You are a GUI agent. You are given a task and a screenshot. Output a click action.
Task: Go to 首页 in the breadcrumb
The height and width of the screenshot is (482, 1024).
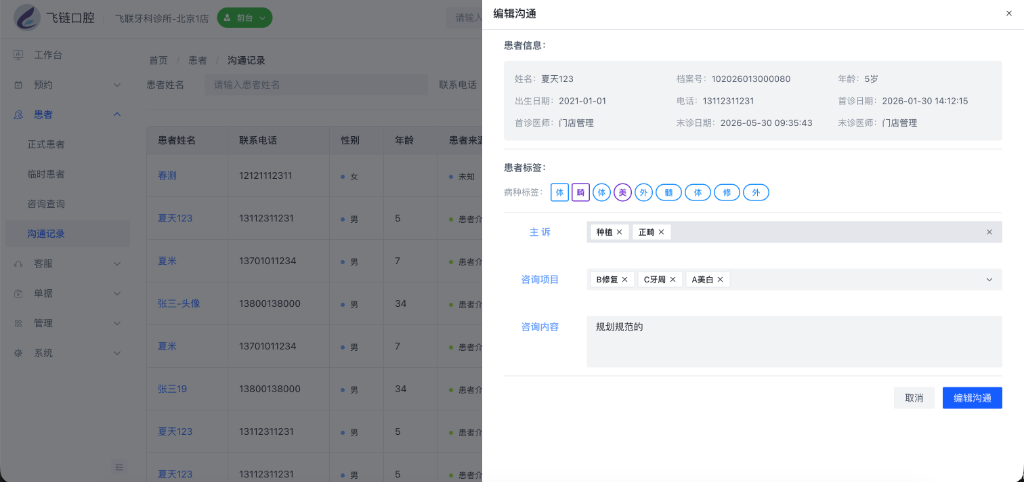click(x=158, y=60)
